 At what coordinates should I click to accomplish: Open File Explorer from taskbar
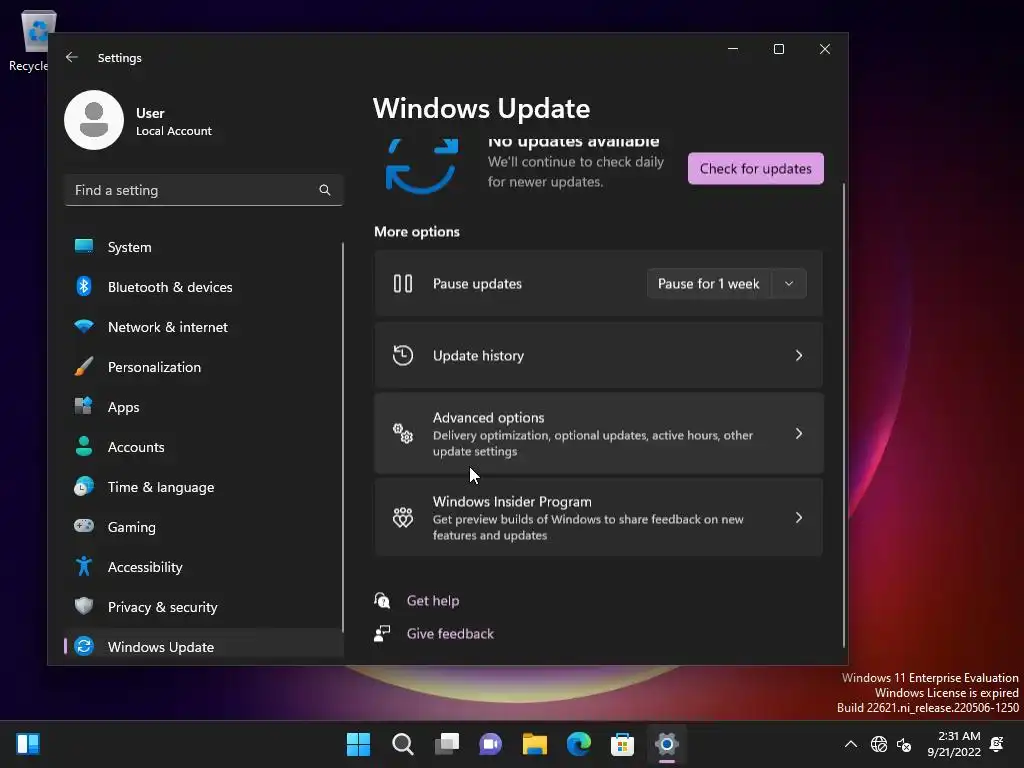(x=534, y=744)
